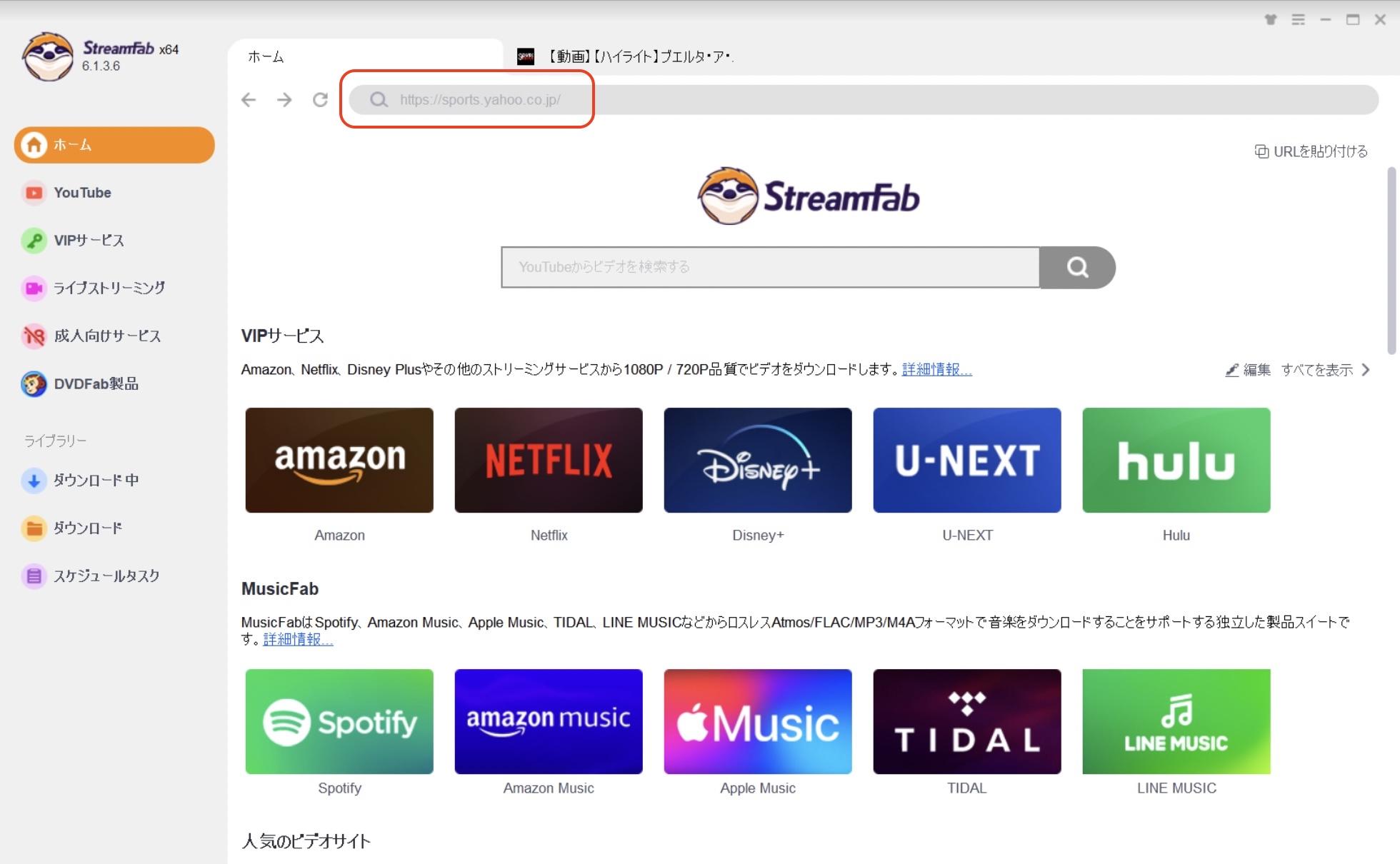This screenshot has width=1400, height=864.
Task: Click the blue downloading arrow icon
Action: tap(34, 481)
